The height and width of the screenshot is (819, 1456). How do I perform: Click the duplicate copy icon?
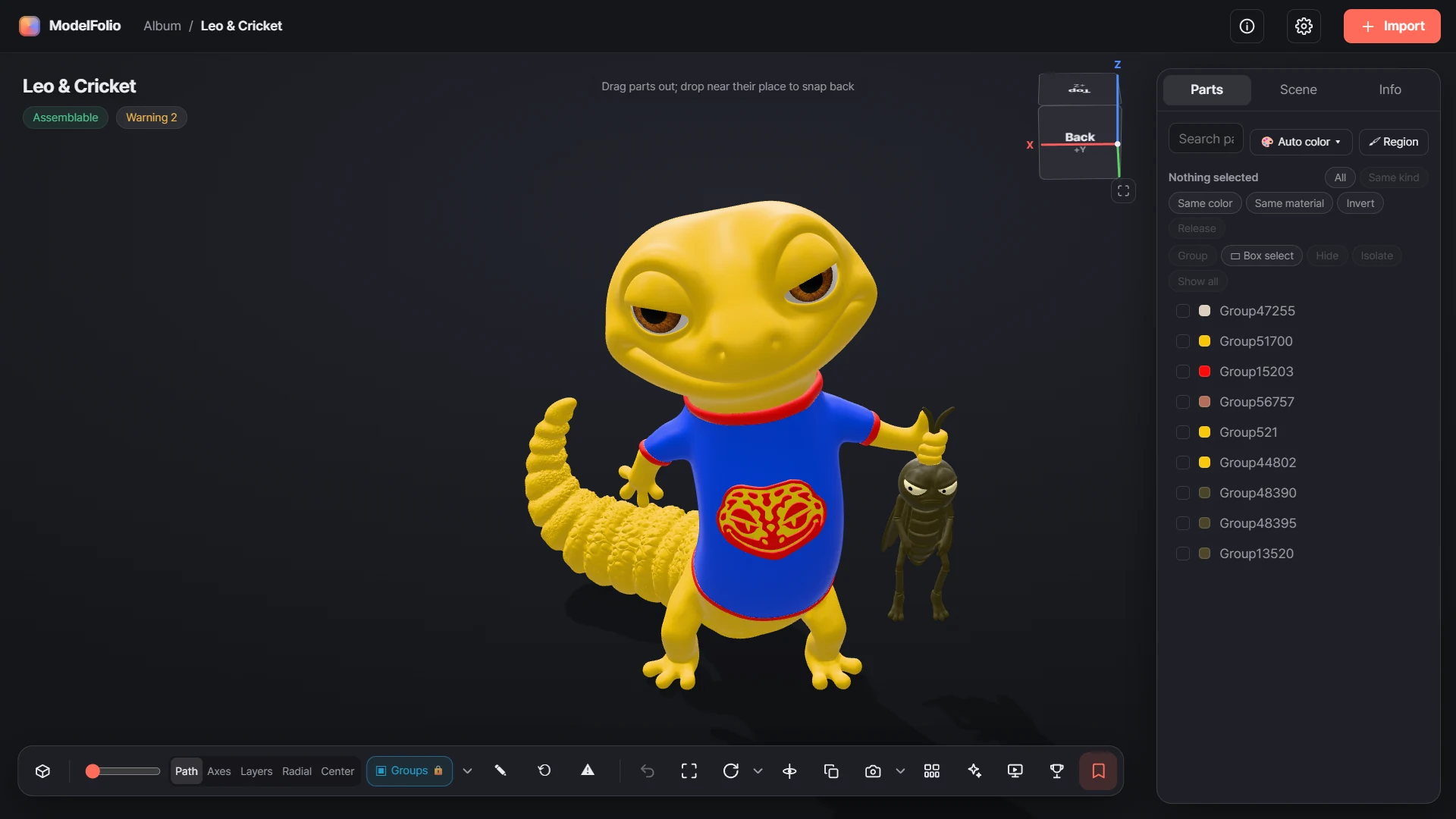(831, 770)
